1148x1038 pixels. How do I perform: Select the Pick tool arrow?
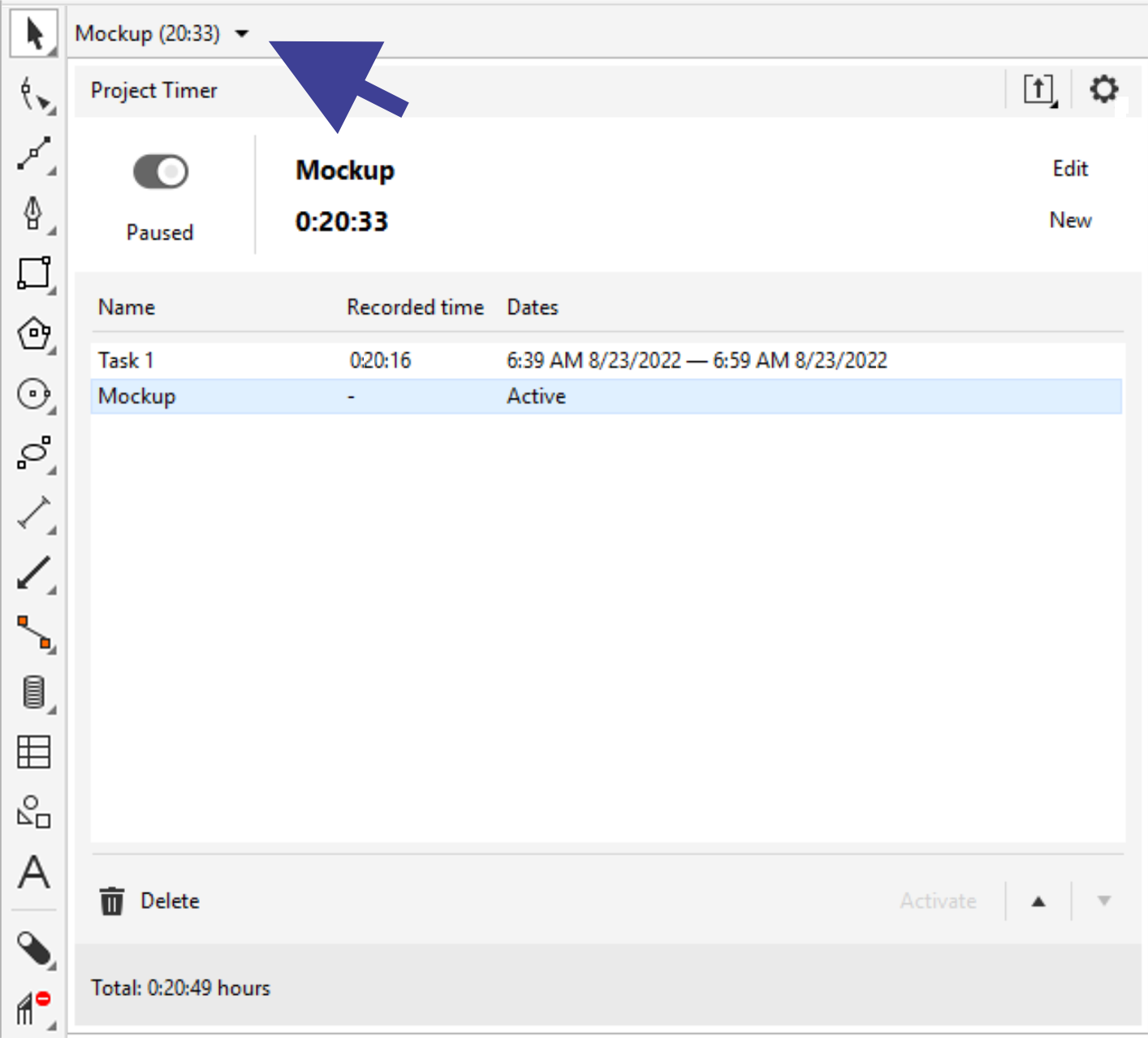click(x=33, y=34)
